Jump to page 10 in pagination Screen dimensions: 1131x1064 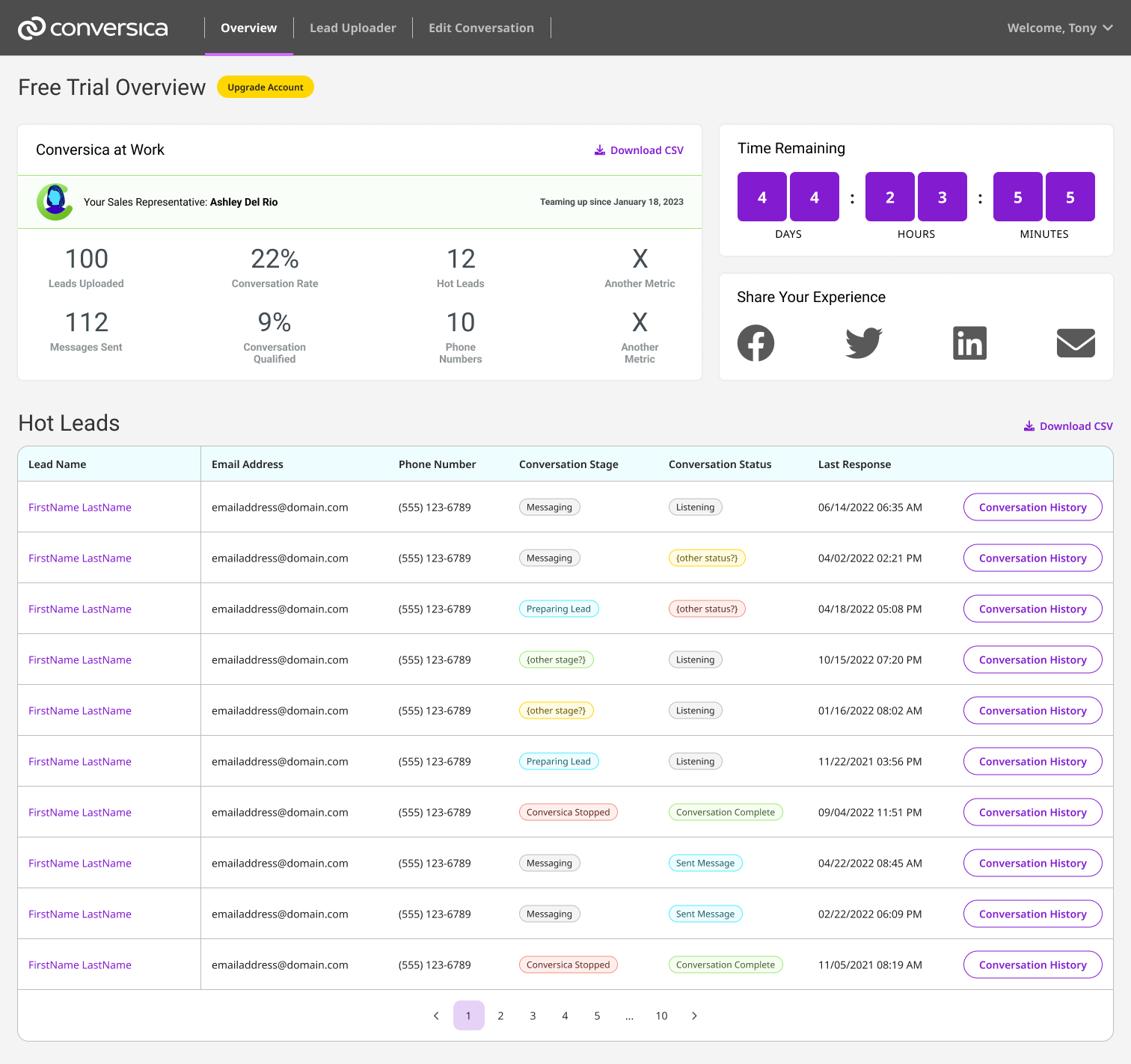coord(661,1015)
